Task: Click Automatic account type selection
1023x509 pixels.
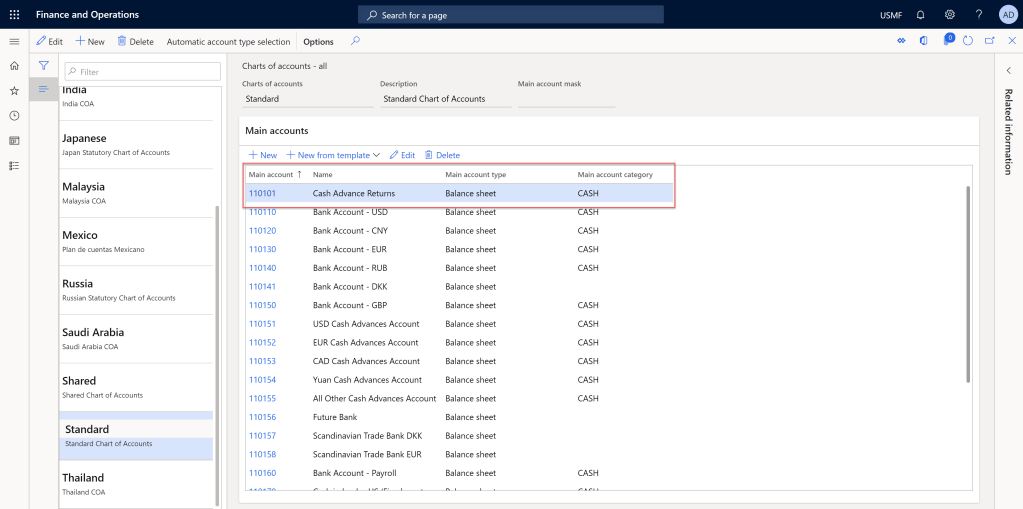Action: tap(228, 42)
